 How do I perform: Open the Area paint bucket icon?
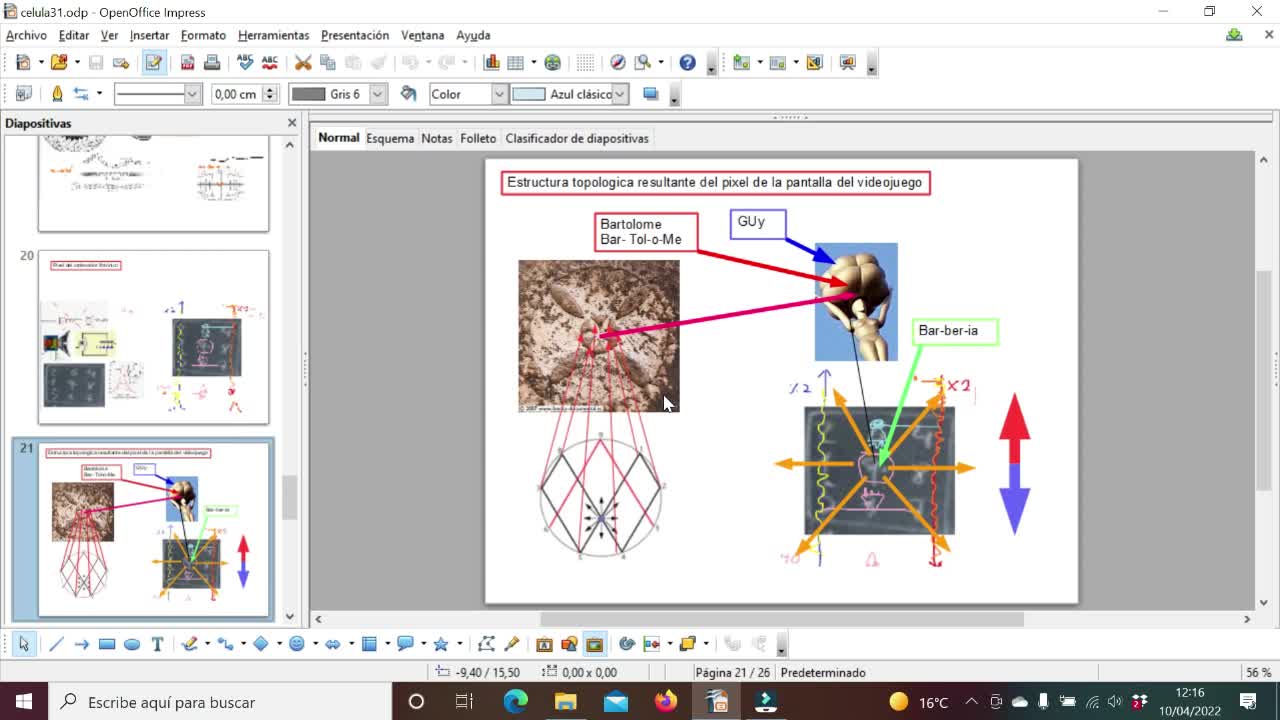point(408,94)
